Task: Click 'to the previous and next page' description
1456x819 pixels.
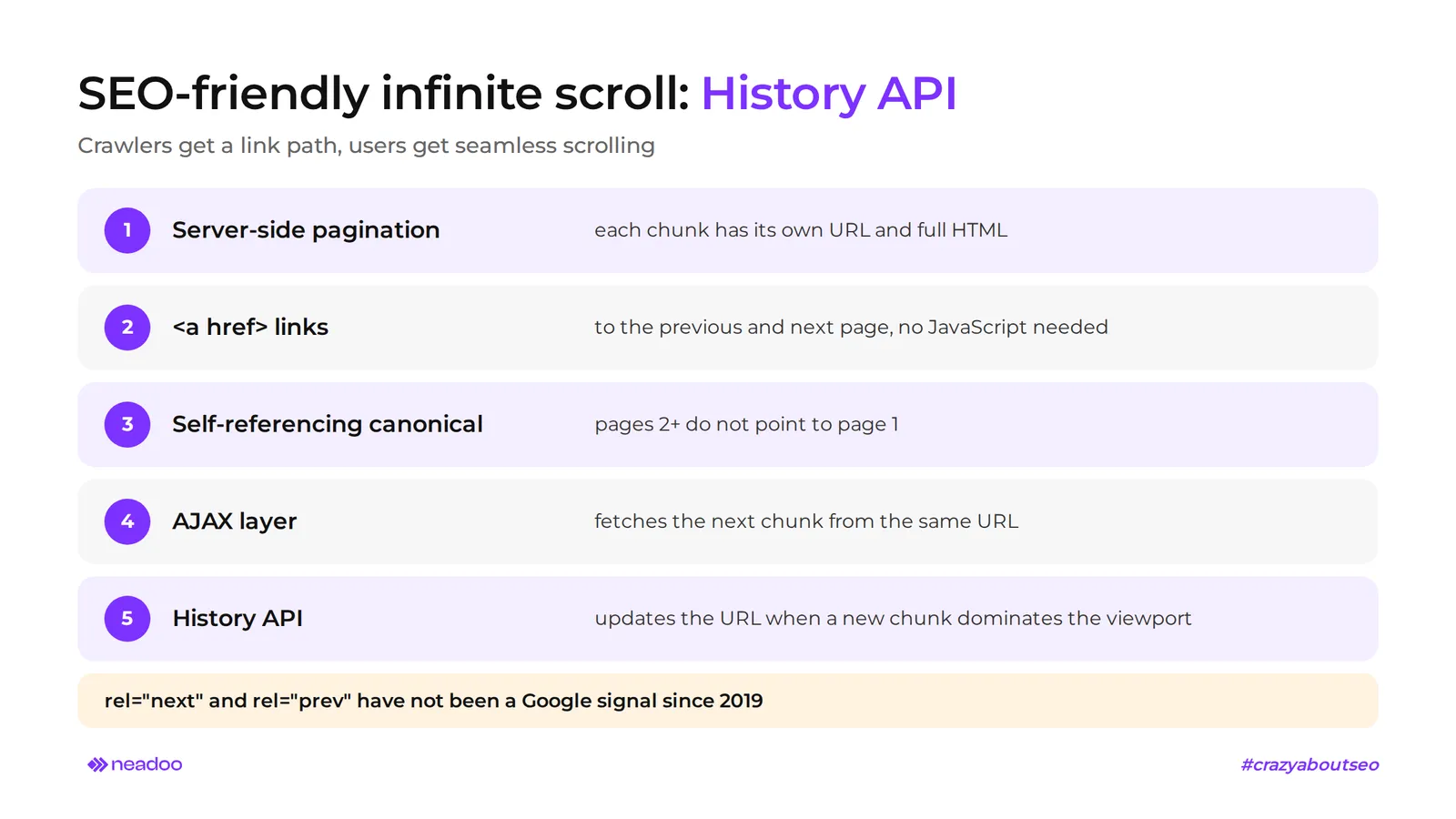Action: click(x=851, y=327)
